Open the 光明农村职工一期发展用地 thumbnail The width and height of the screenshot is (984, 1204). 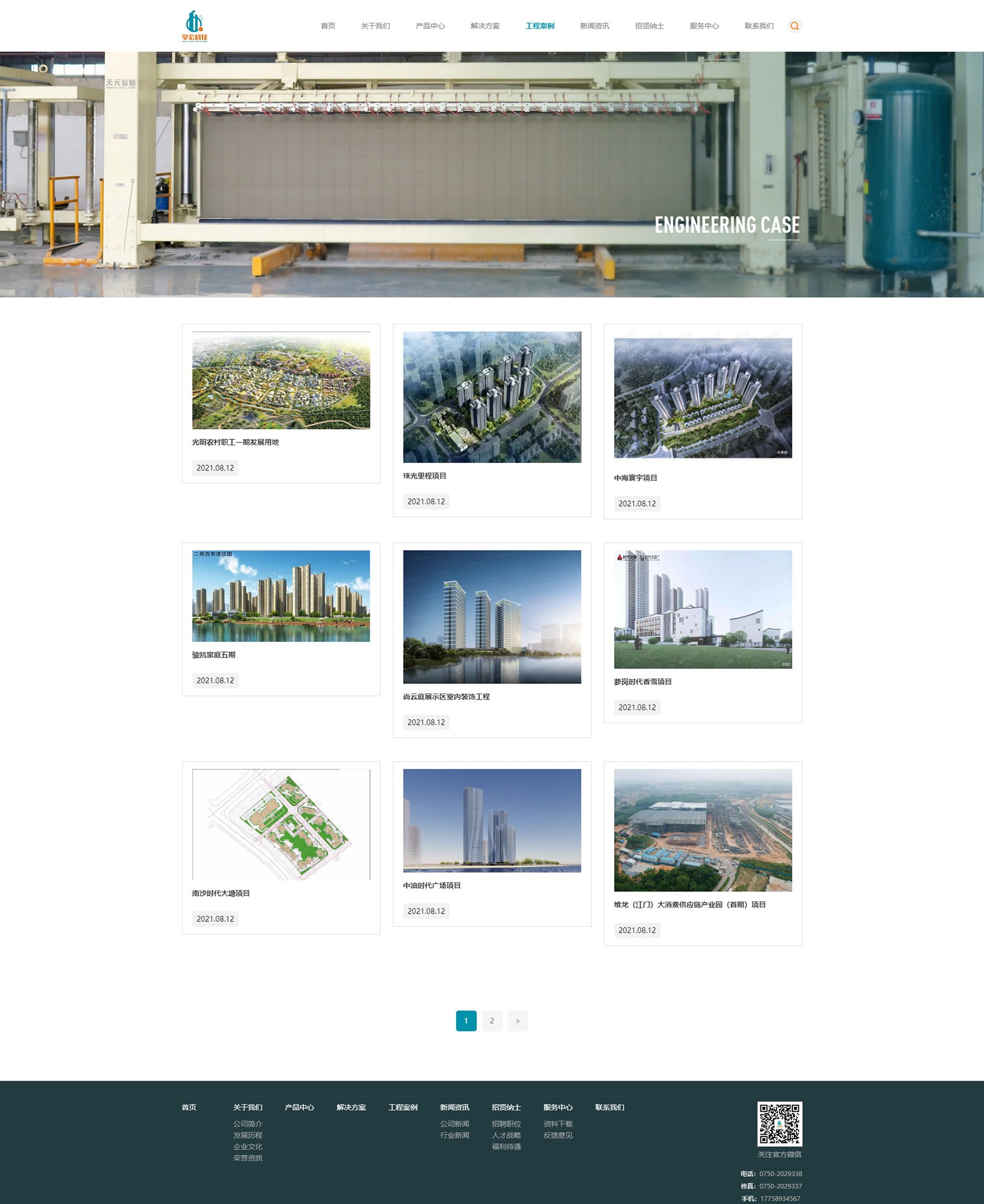click(x=281, y=380)
